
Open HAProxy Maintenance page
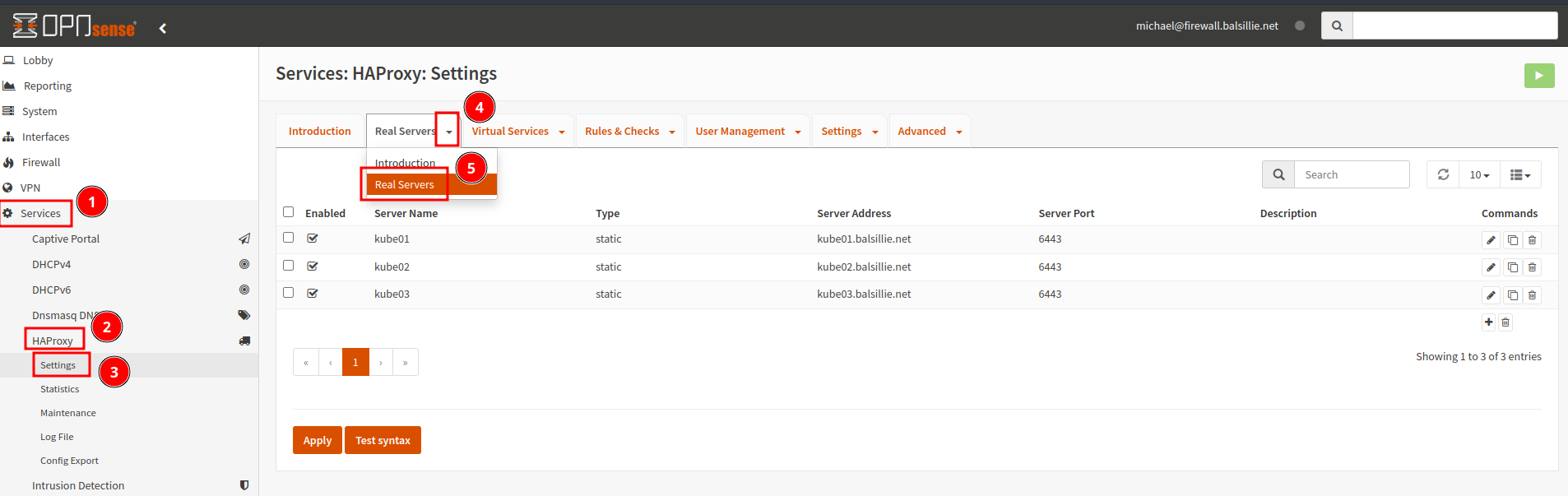[x=68, y=413]
